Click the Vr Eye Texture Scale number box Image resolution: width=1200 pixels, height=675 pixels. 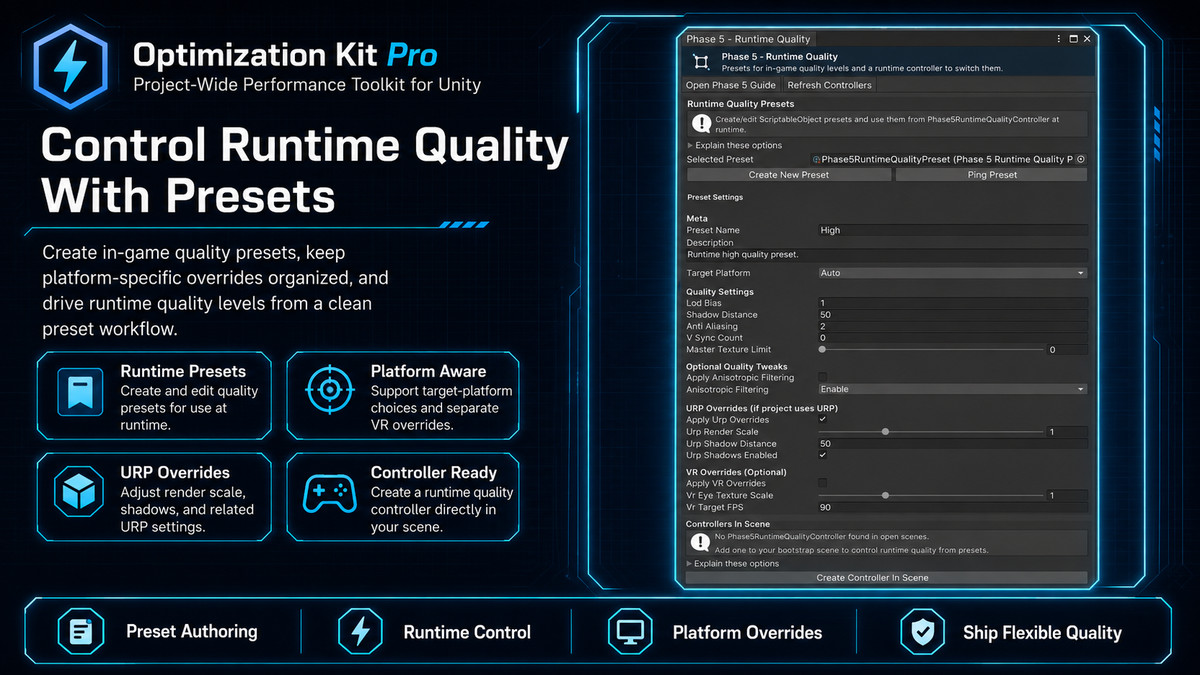[1067, 495]
